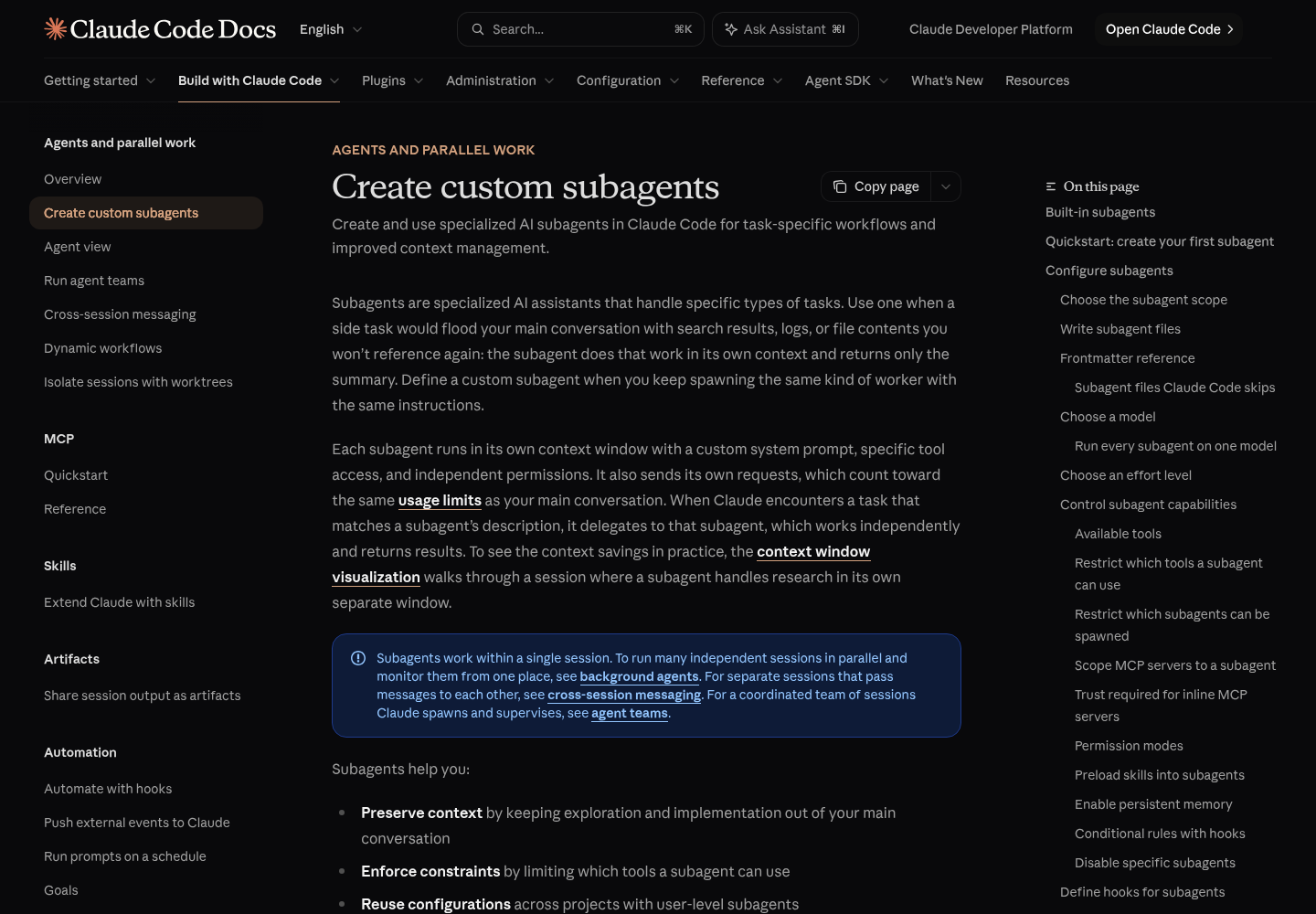Open the cross-session messaging inline link

point(624,695)
